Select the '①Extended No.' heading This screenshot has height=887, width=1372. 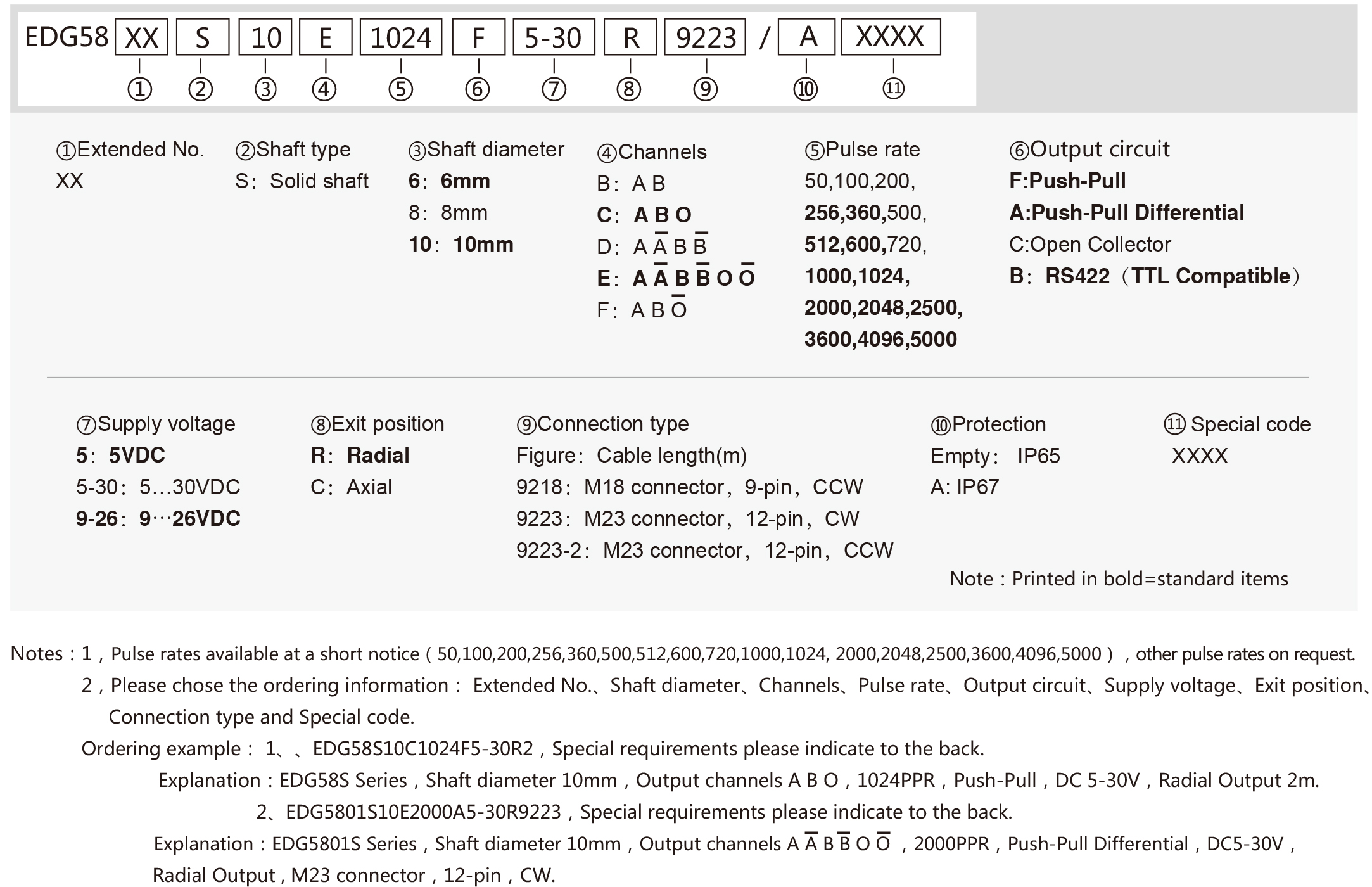point(130,150)
